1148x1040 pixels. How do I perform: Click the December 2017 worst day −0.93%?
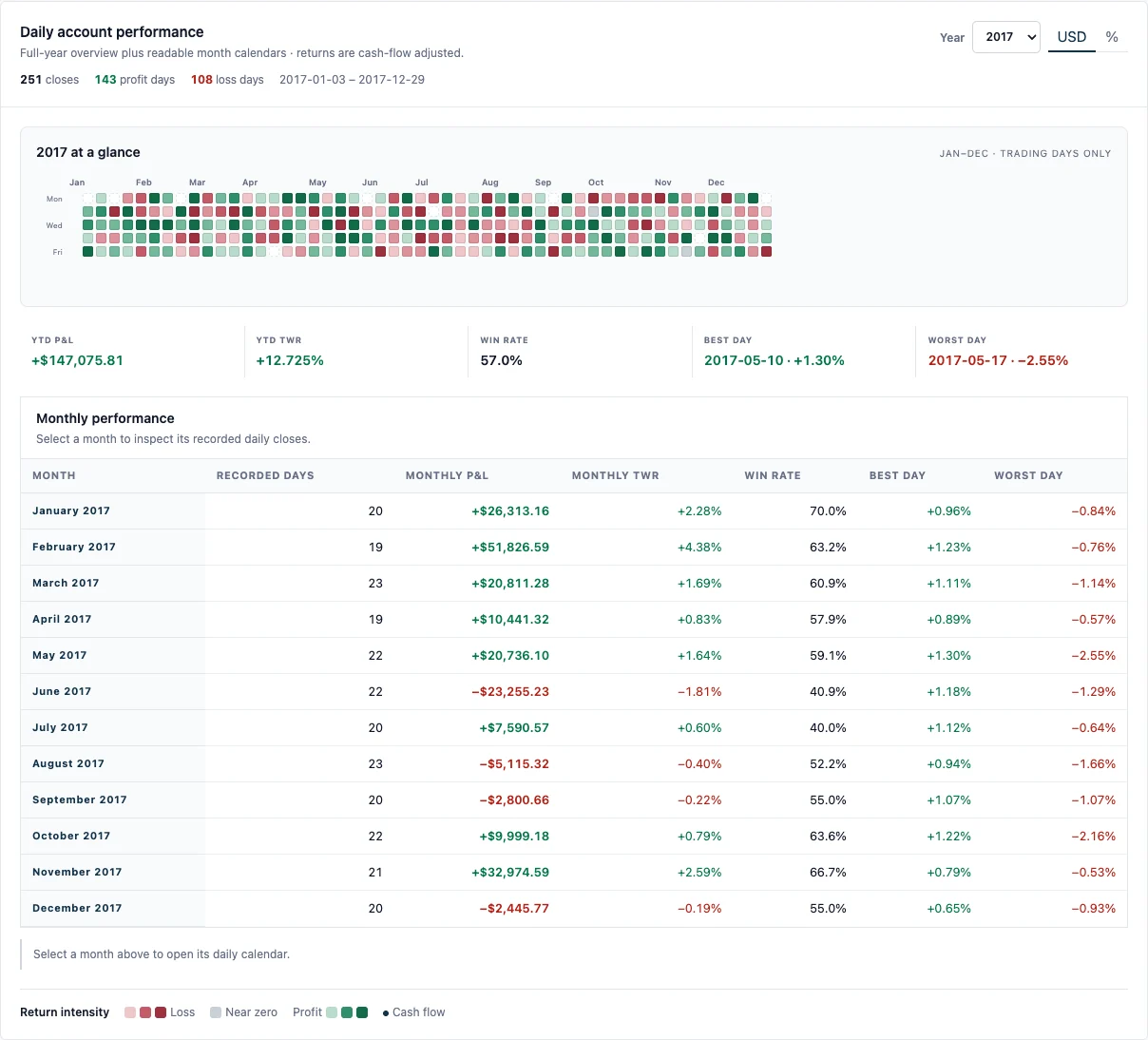tap(1094, 909)
